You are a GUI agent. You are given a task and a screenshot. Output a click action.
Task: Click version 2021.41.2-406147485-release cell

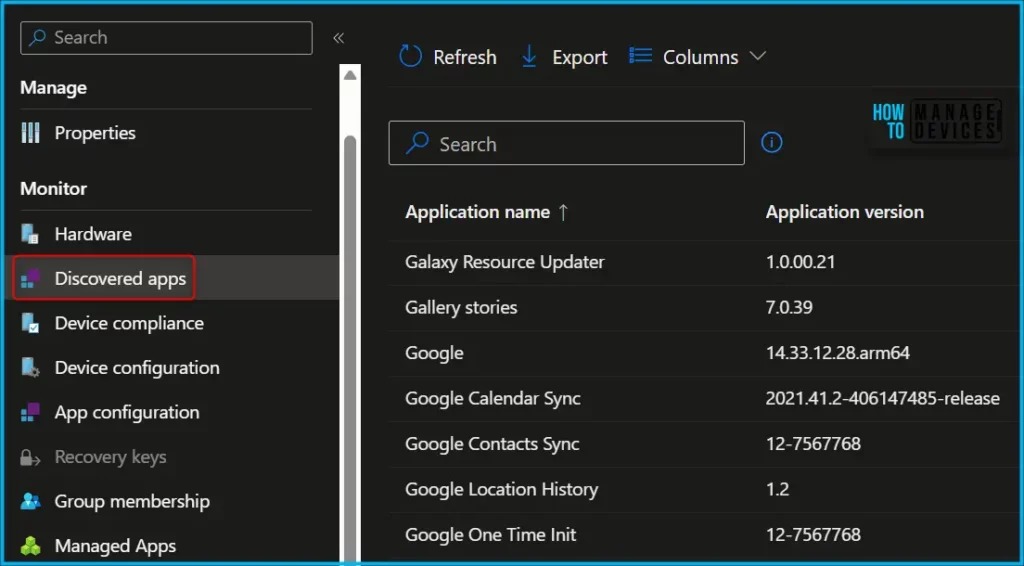(x=882, y=398)
